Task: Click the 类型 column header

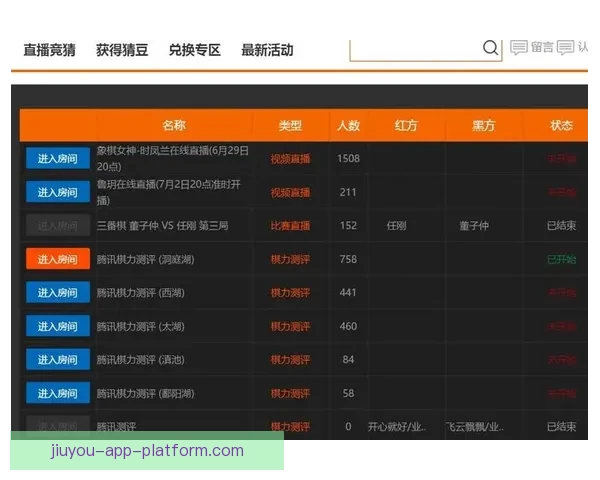Action: pos(290,125)
